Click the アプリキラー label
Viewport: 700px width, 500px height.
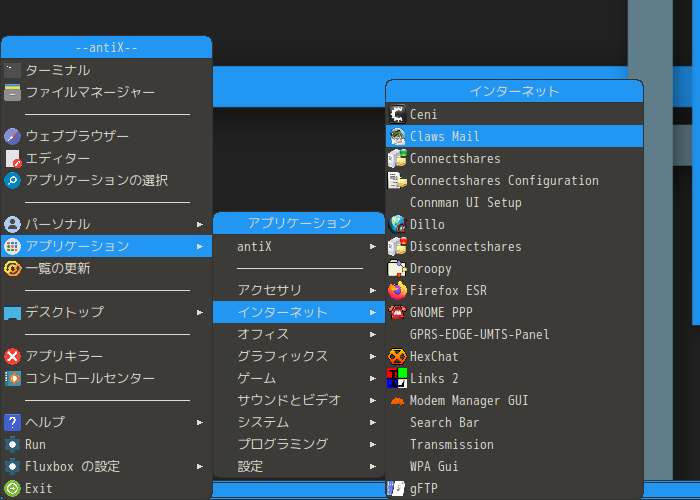point(64,356)
